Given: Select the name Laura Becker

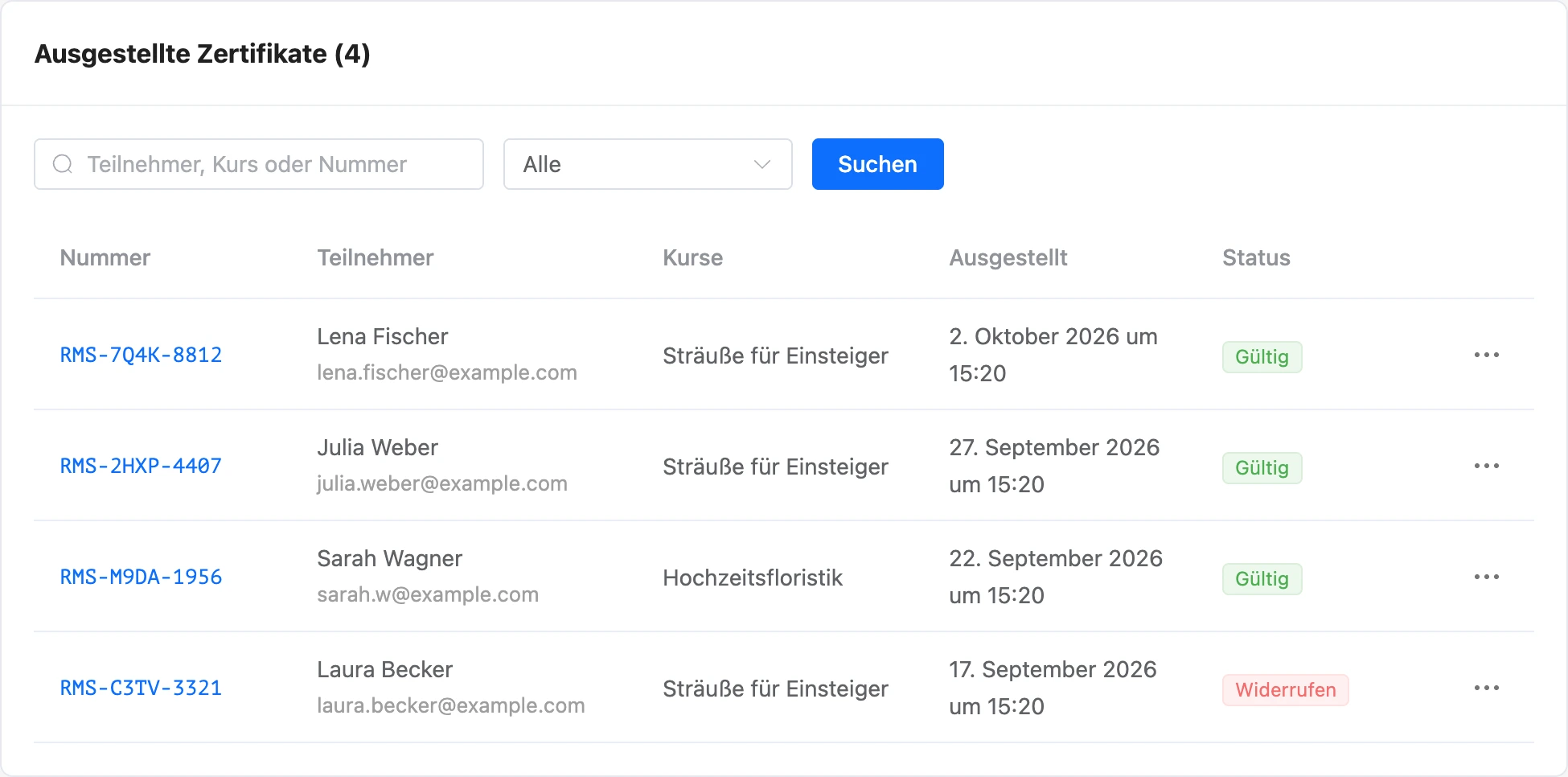Looking at the screenshot, I should pos(385,669).
